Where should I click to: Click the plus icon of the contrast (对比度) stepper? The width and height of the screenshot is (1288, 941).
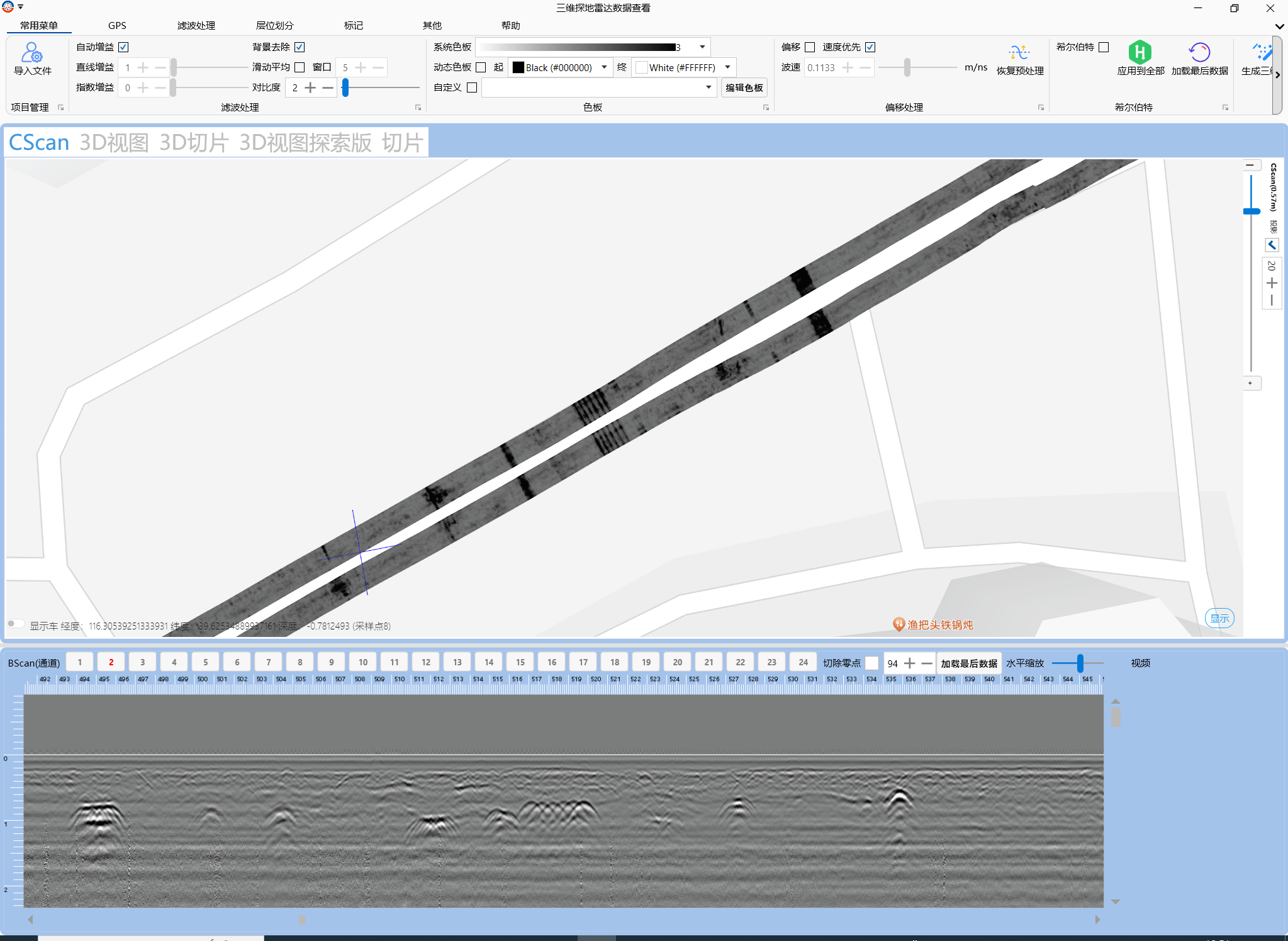pos(310,87)
